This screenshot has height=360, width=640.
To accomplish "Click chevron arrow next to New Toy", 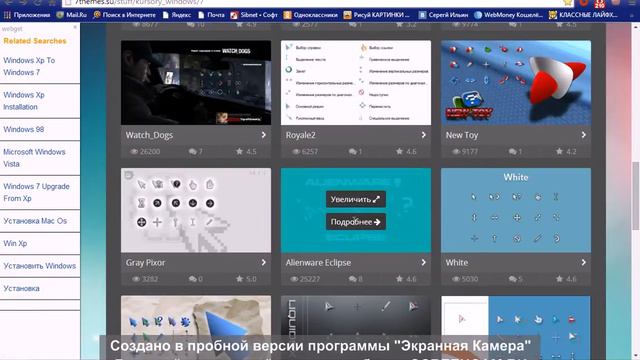I will point(584,135).
